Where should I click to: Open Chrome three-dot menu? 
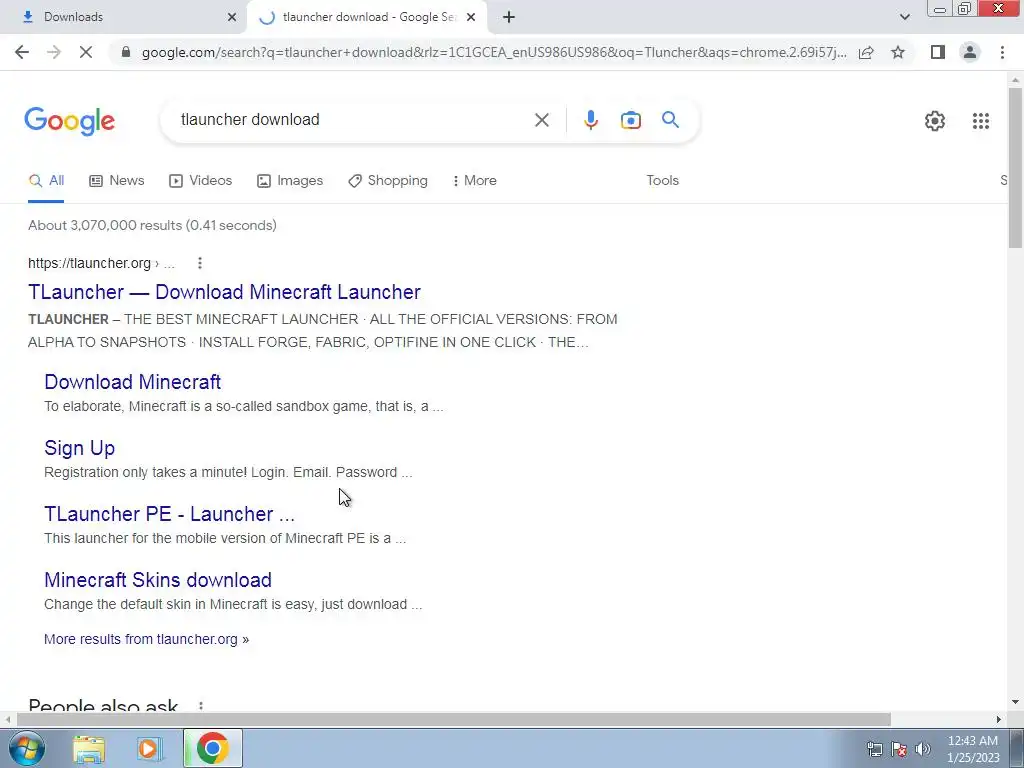[1002, 52]
